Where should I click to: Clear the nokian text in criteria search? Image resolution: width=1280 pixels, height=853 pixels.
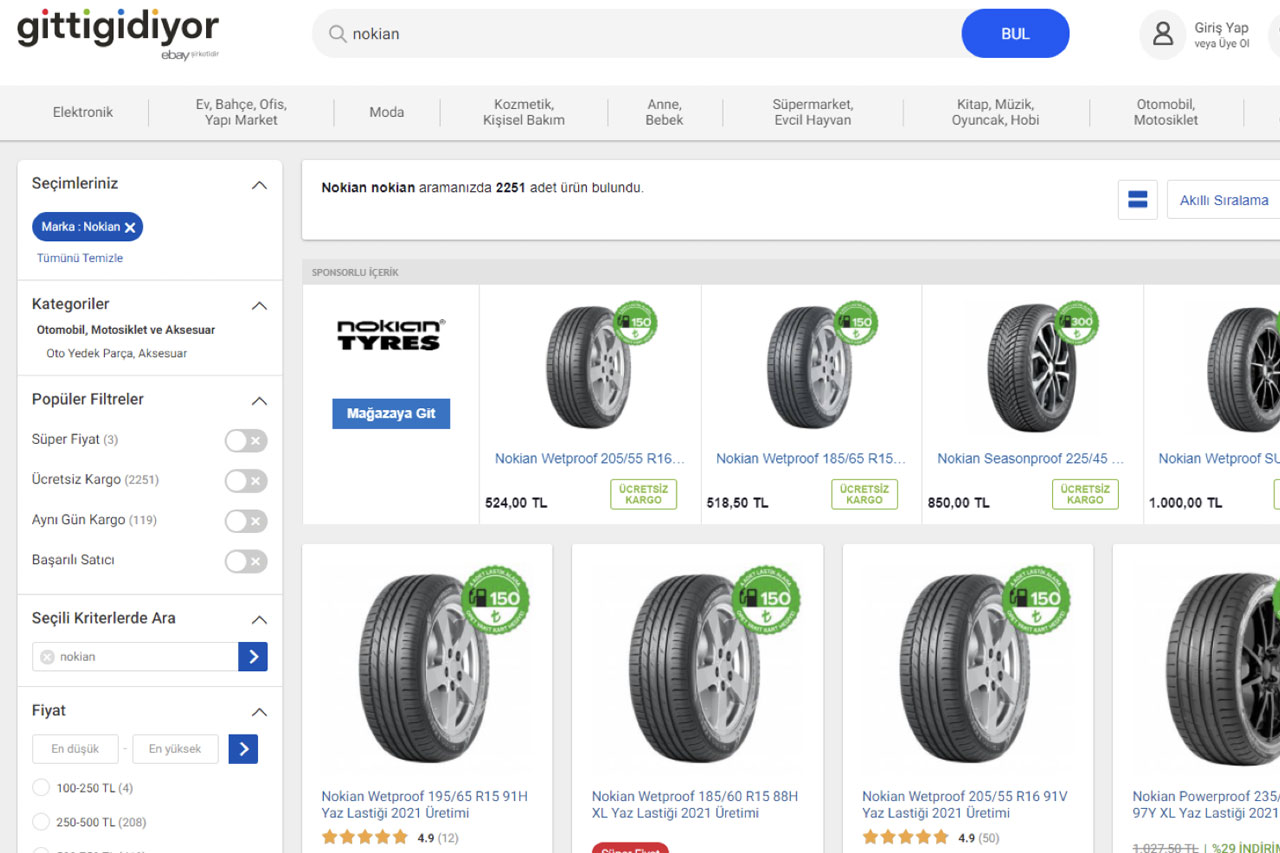pyautogui.click(x=47, y=657)
